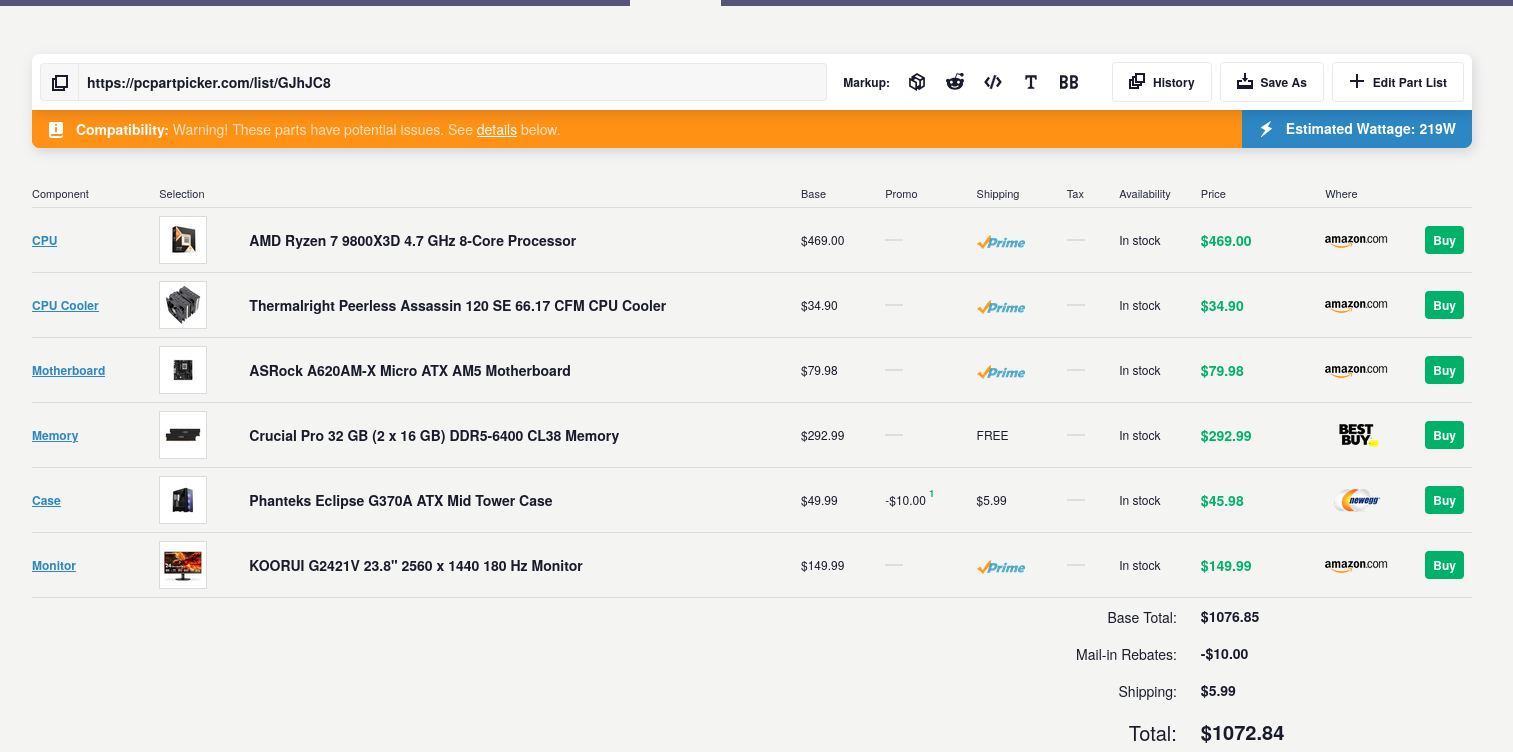This screenshot has height=752, width=1513.
Task: Click the -$10.00 promo in the Case row
Action: 906,501
